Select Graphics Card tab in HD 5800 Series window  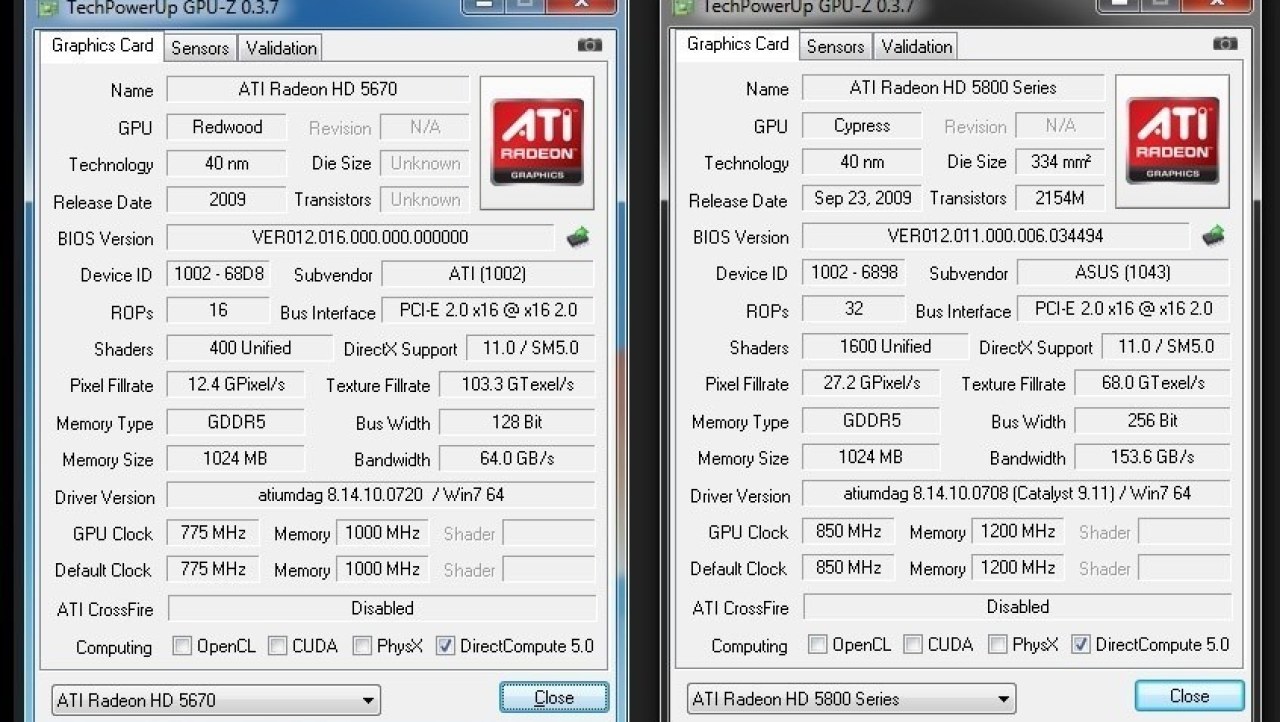(x=738, y=44)
